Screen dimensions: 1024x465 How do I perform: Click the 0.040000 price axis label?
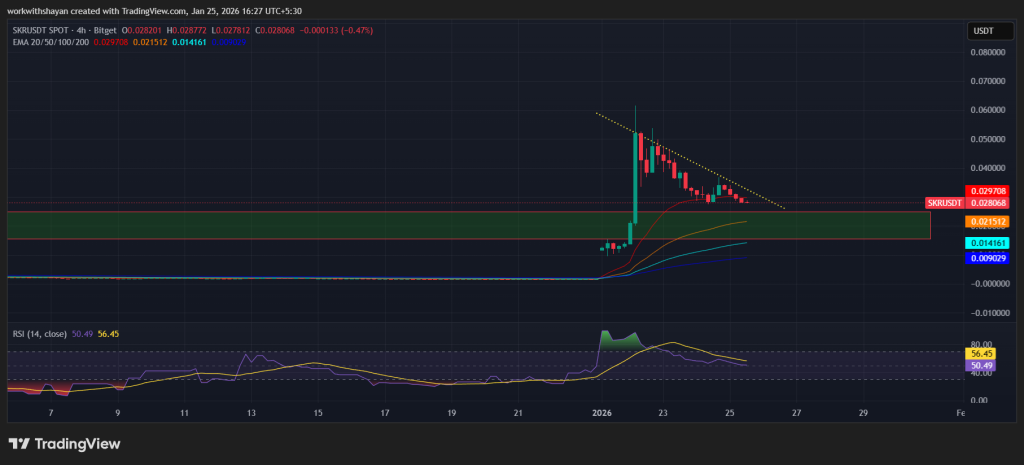[989, 168]
